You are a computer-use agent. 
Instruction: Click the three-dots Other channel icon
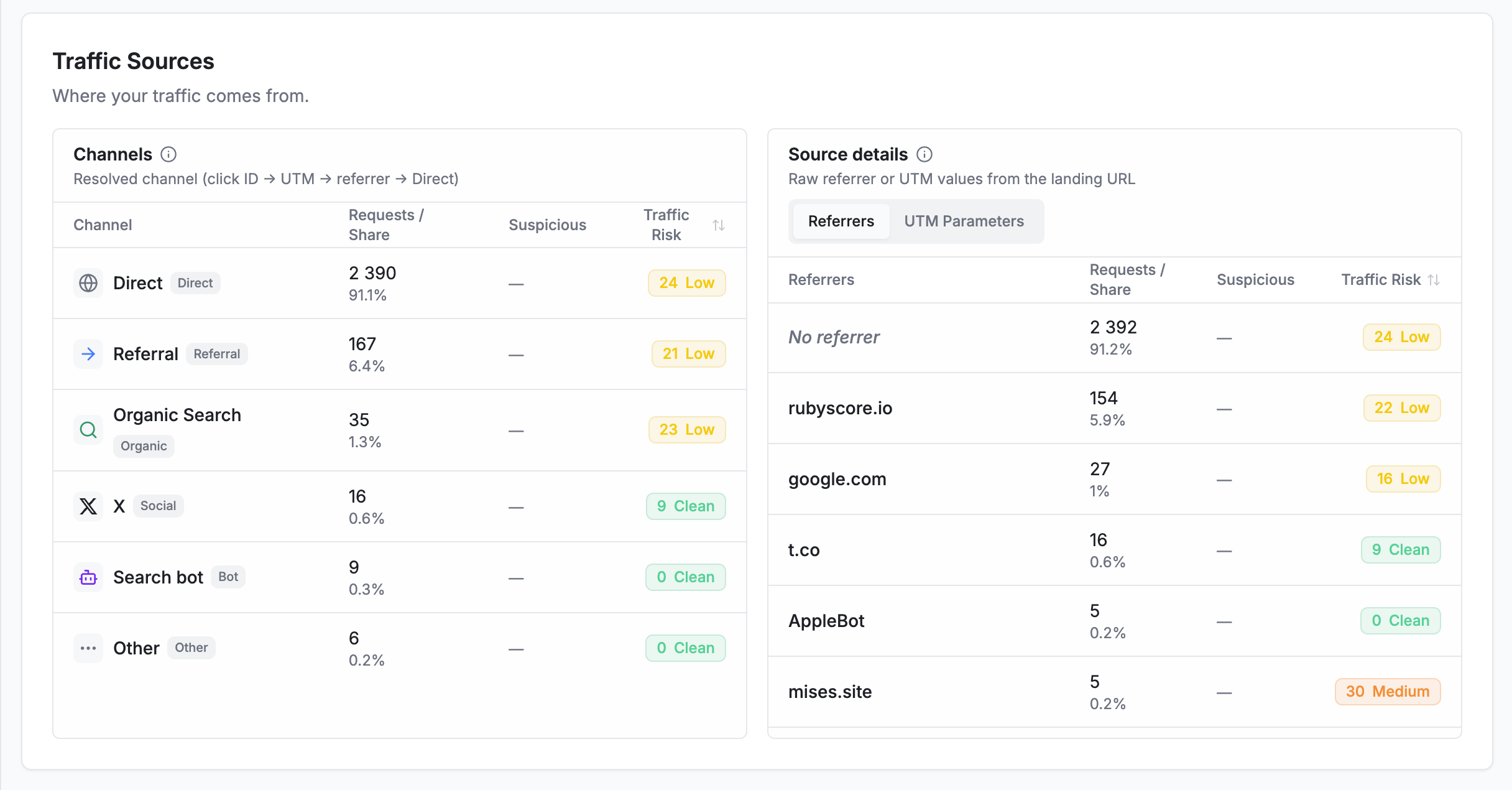click(x=88, y=648)
